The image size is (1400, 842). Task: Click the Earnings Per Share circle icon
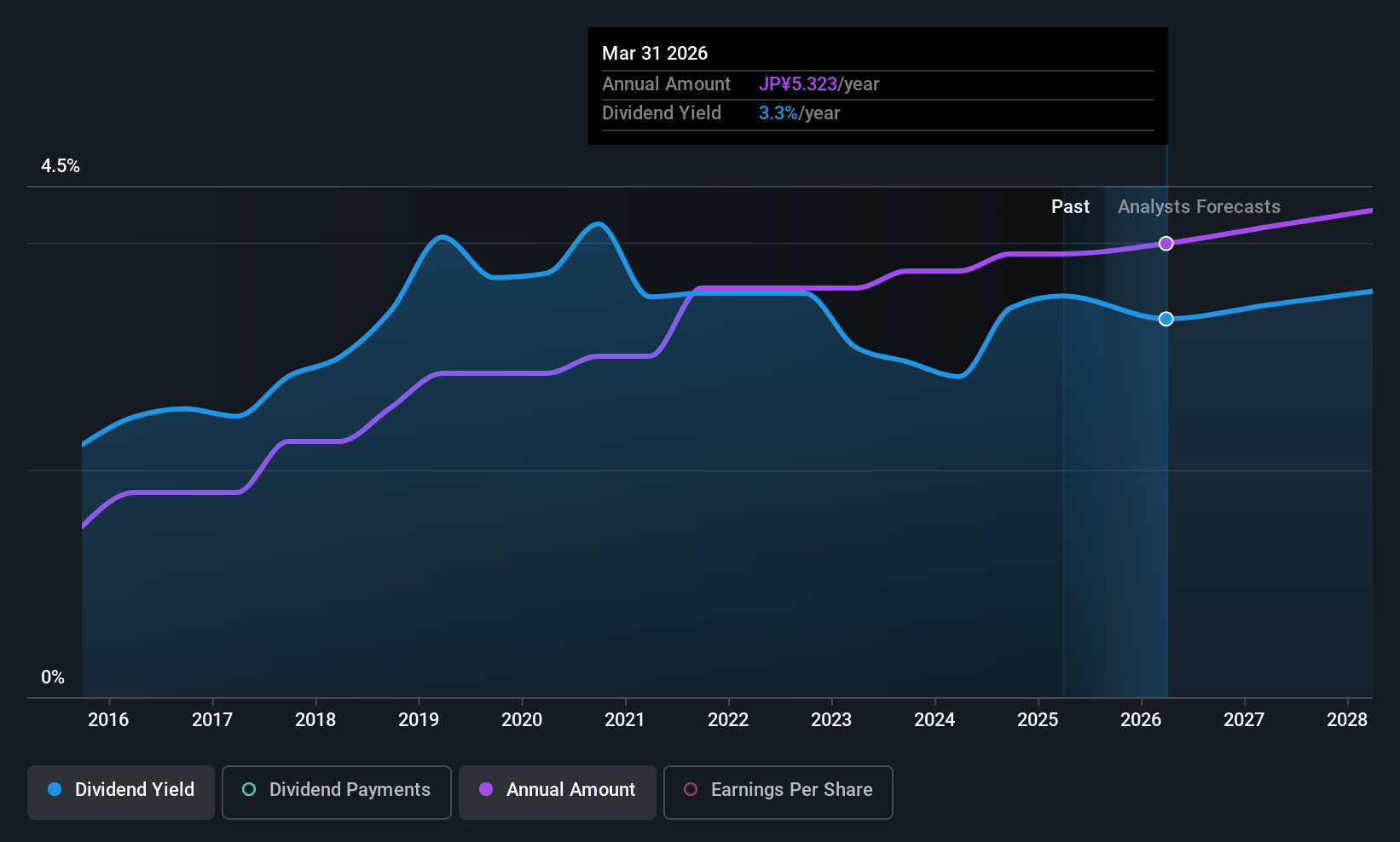coord(691,789)
